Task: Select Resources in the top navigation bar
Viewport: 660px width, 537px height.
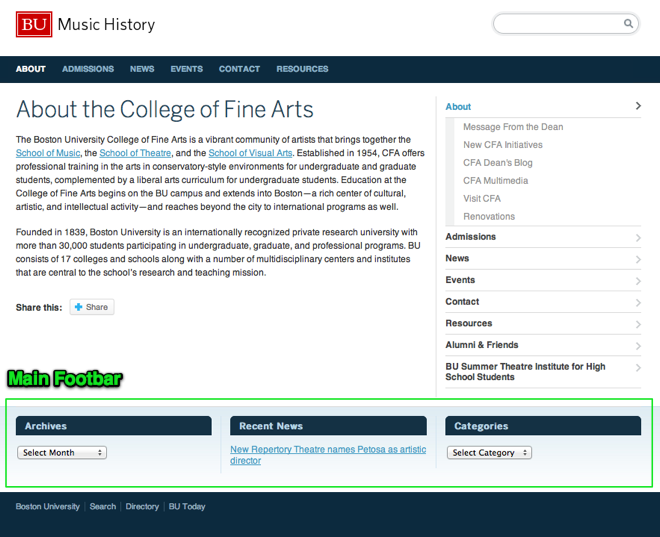Action: click(x=302, y=69)
